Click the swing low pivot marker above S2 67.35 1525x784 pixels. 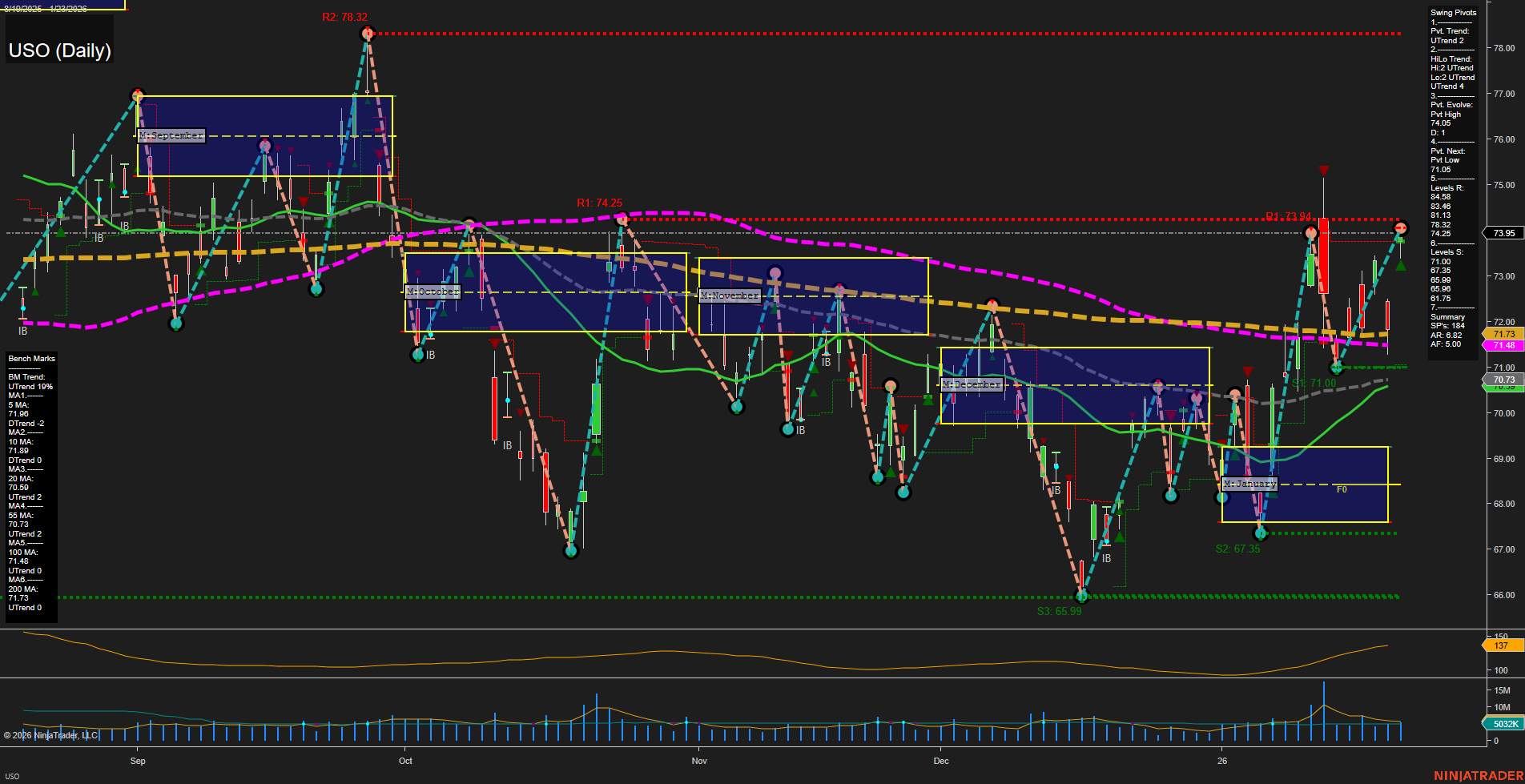(x=1261, y=533)
